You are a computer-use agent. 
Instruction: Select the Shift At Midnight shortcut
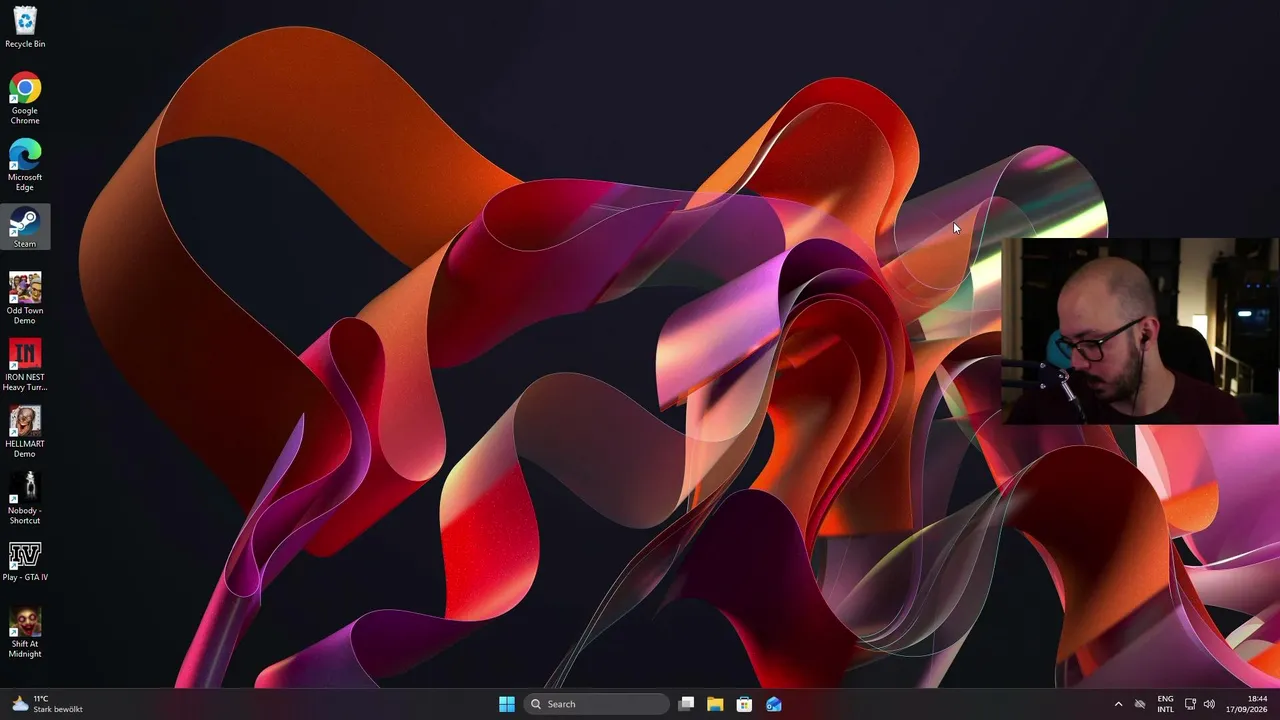coord(25,632)
